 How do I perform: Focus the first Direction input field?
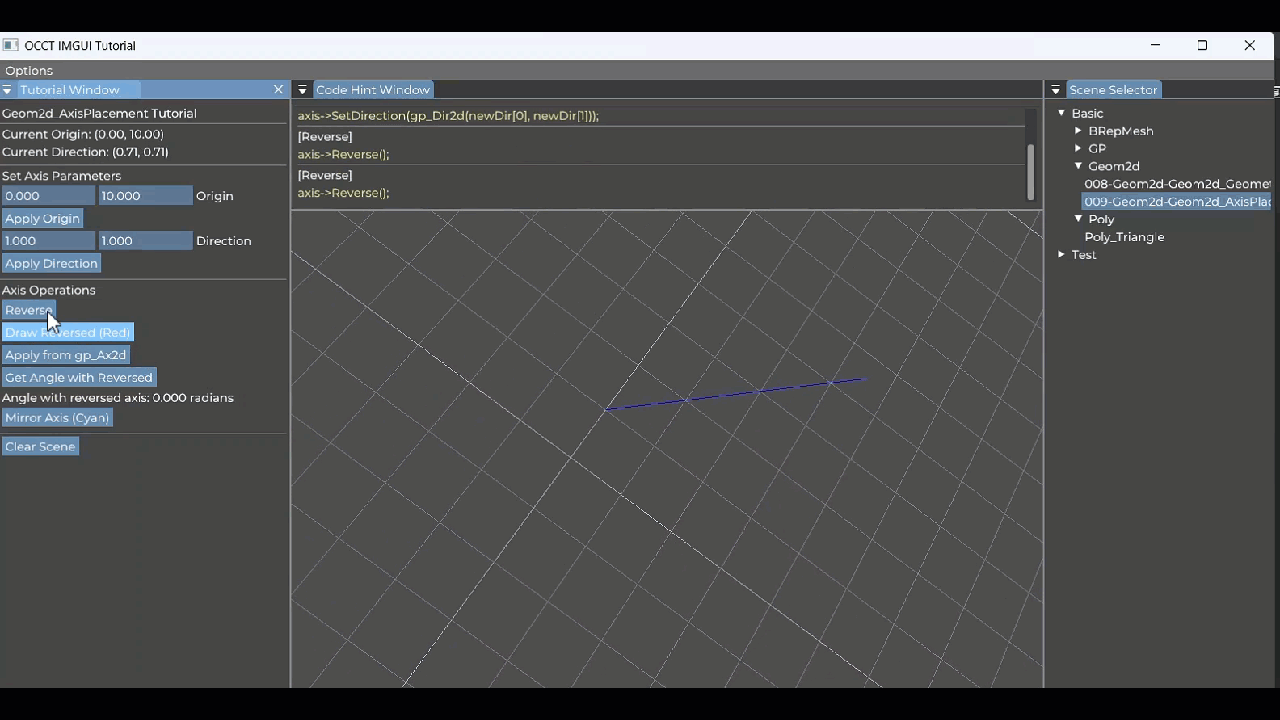[48, 241]
